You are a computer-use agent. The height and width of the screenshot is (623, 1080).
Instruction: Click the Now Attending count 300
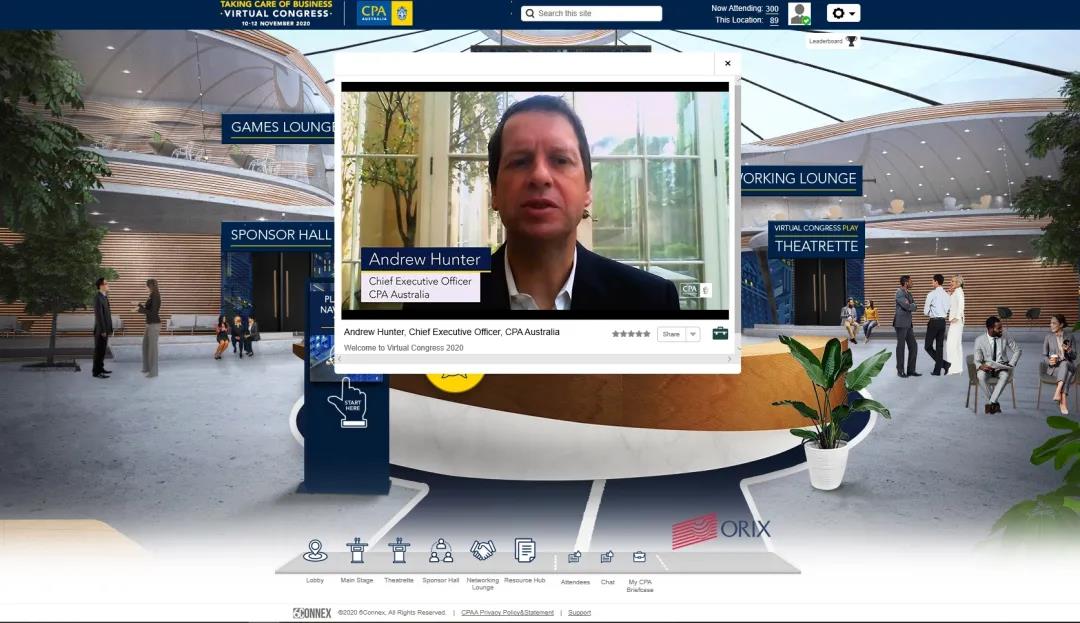tap(772, 8)
